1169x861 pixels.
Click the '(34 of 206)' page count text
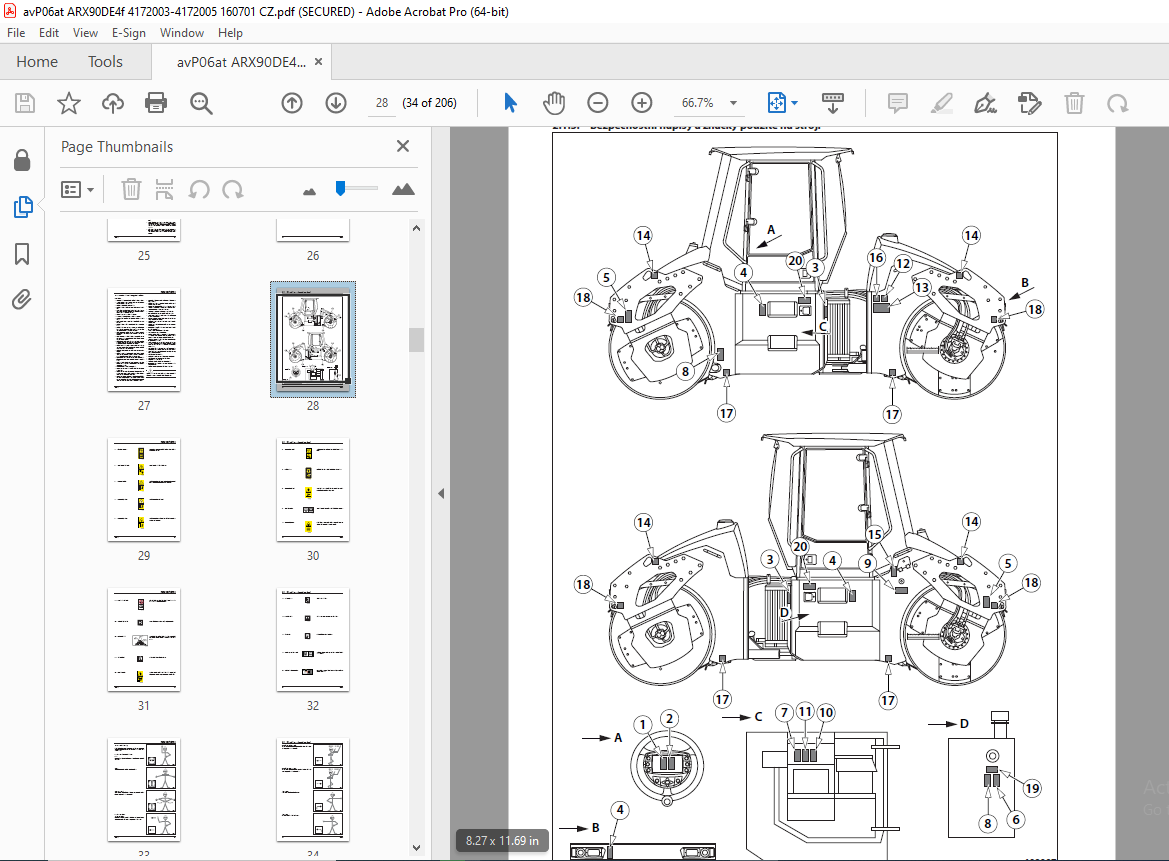pos(429,103)
